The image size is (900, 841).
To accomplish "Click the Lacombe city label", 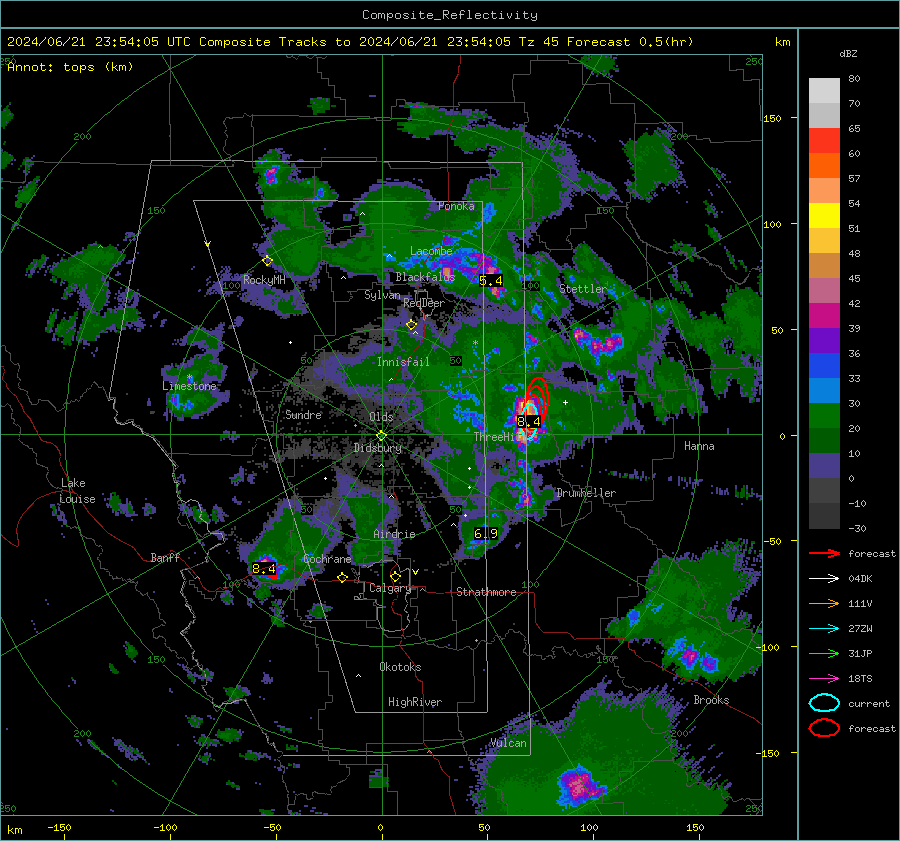I will [431, 251].
